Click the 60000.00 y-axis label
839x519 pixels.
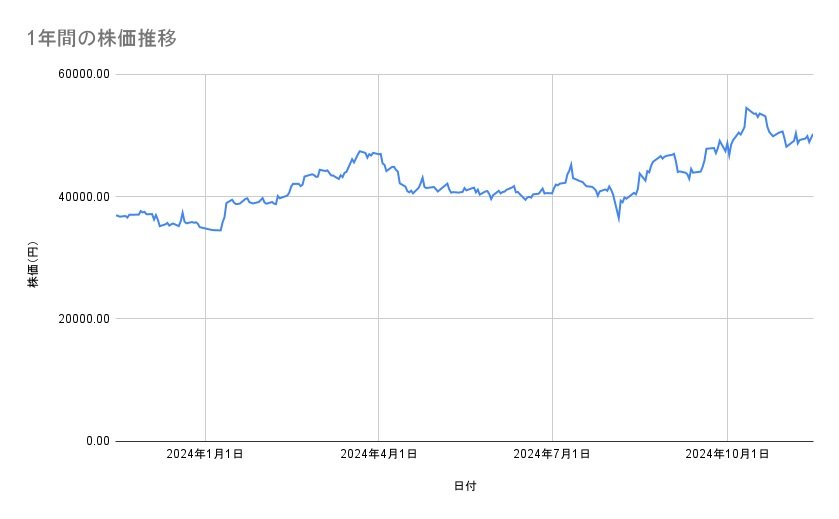[x=82, y=74]
